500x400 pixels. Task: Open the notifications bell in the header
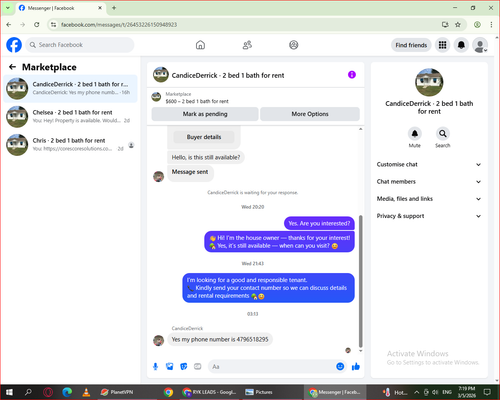pyautogui.click(x=461, y=45)
